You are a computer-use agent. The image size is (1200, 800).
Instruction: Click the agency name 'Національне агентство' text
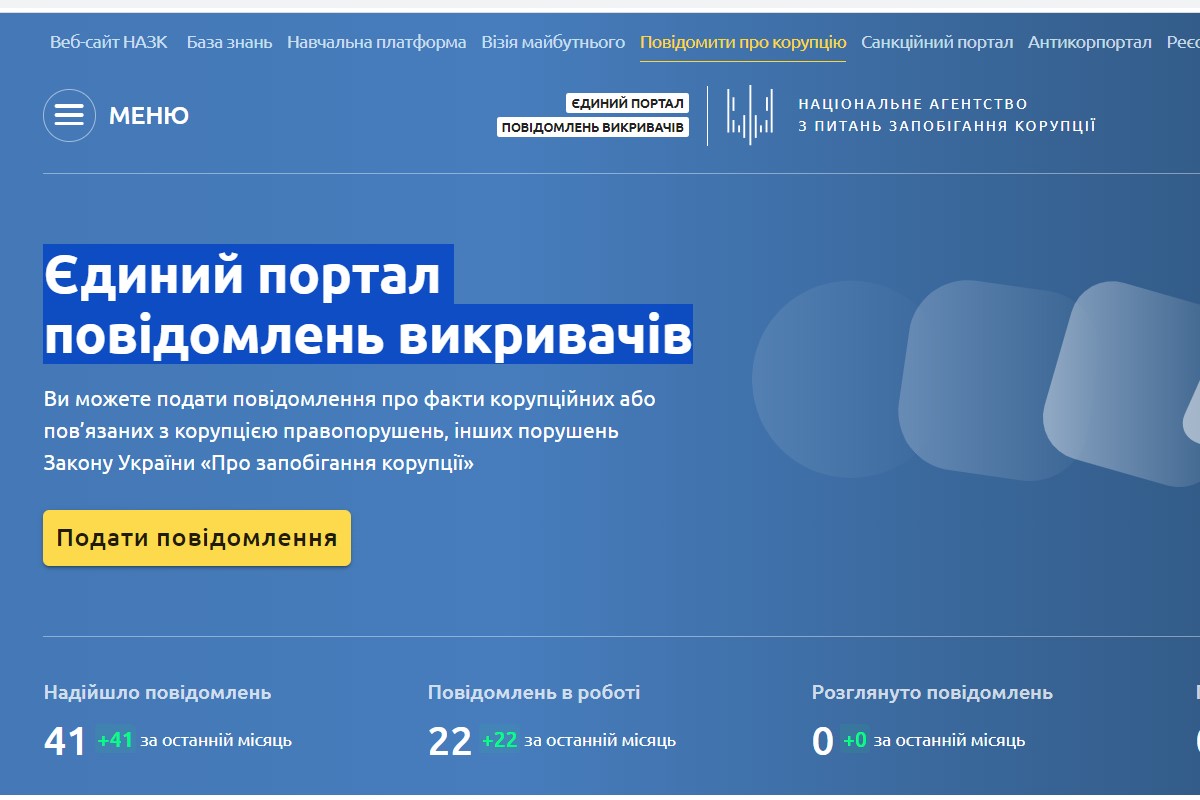[913, 104]
